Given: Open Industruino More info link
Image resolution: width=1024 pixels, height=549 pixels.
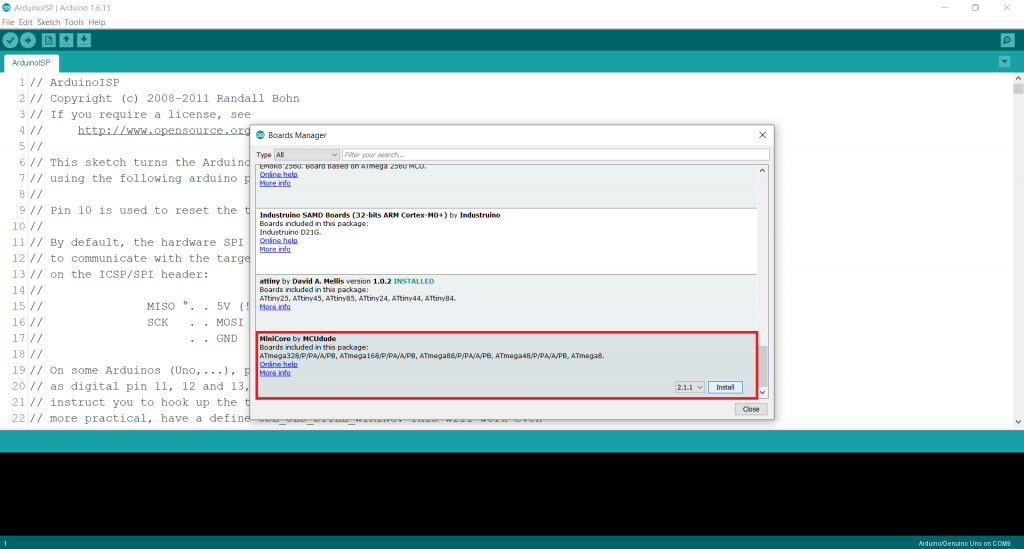Looking at the screenshot, I should tap(275, 249).
